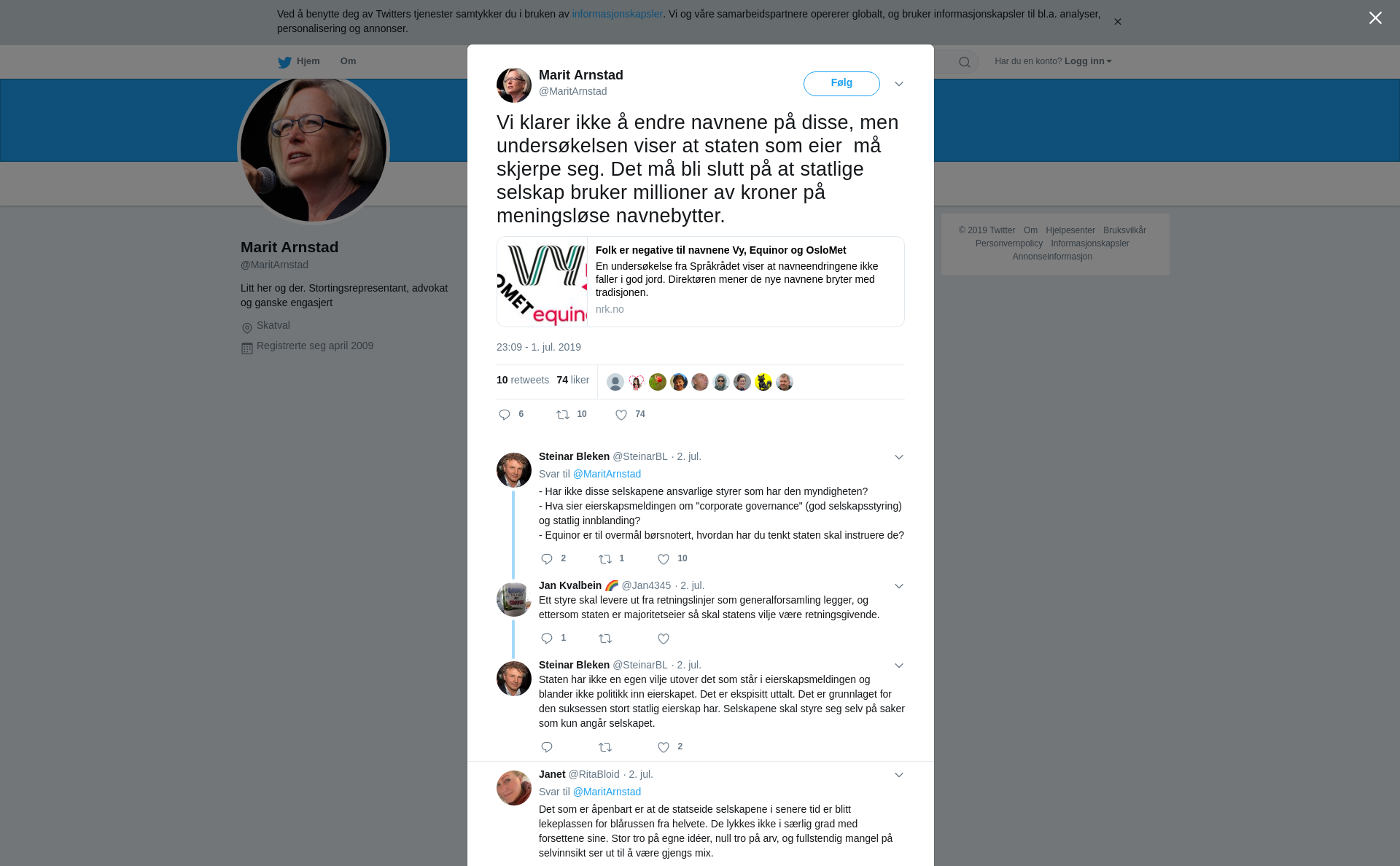
Task: Open the Logg inn dropdown
Action: (1088, 61)
